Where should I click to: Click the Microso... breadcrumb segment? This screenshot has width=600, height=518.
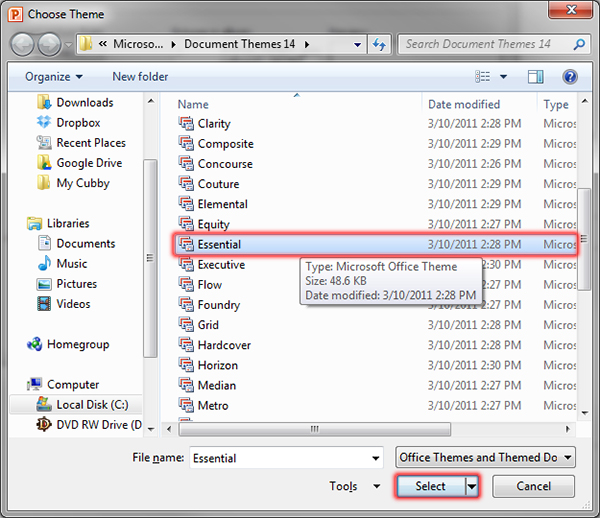click(138, 44)
